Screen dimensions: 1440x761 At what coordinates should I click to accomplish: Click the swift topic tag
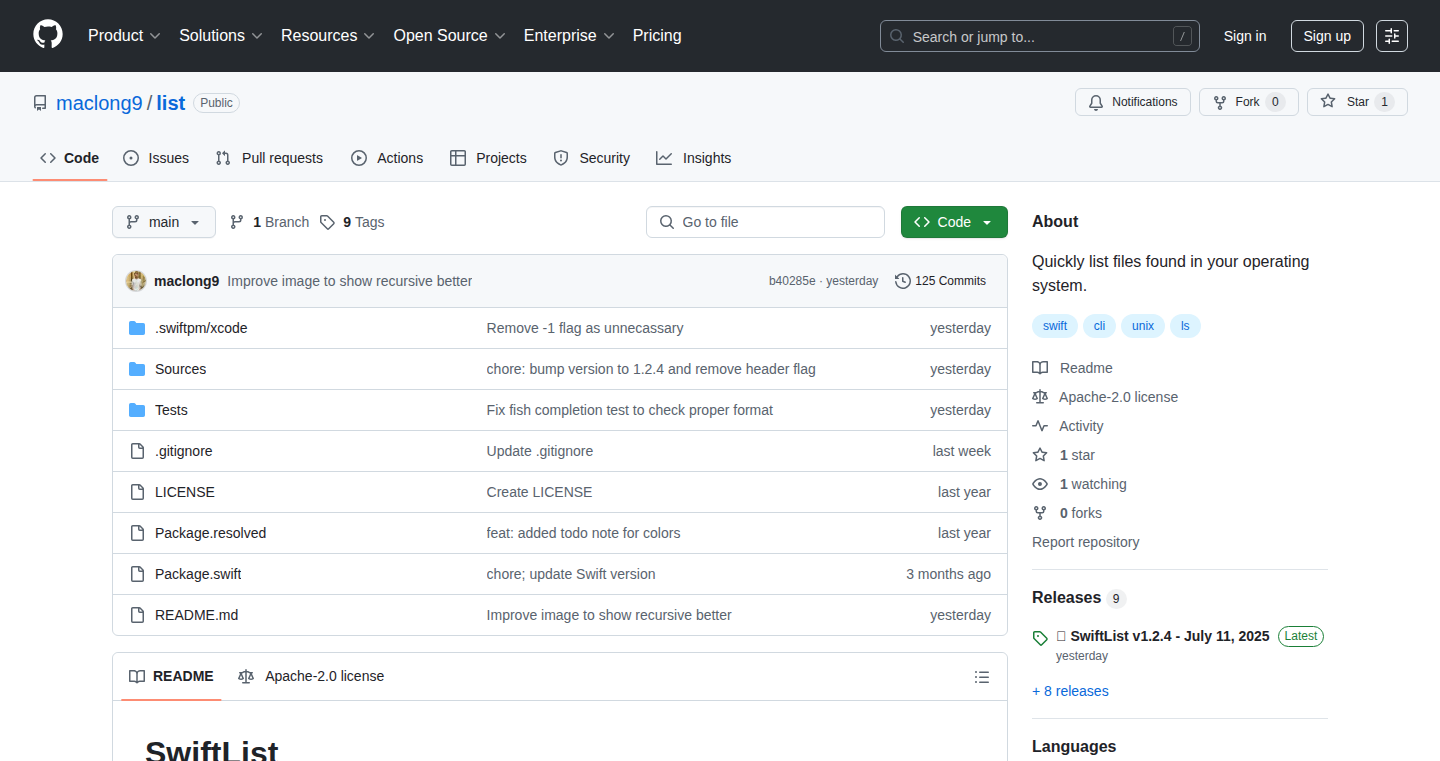click(x=1055, y=326)
